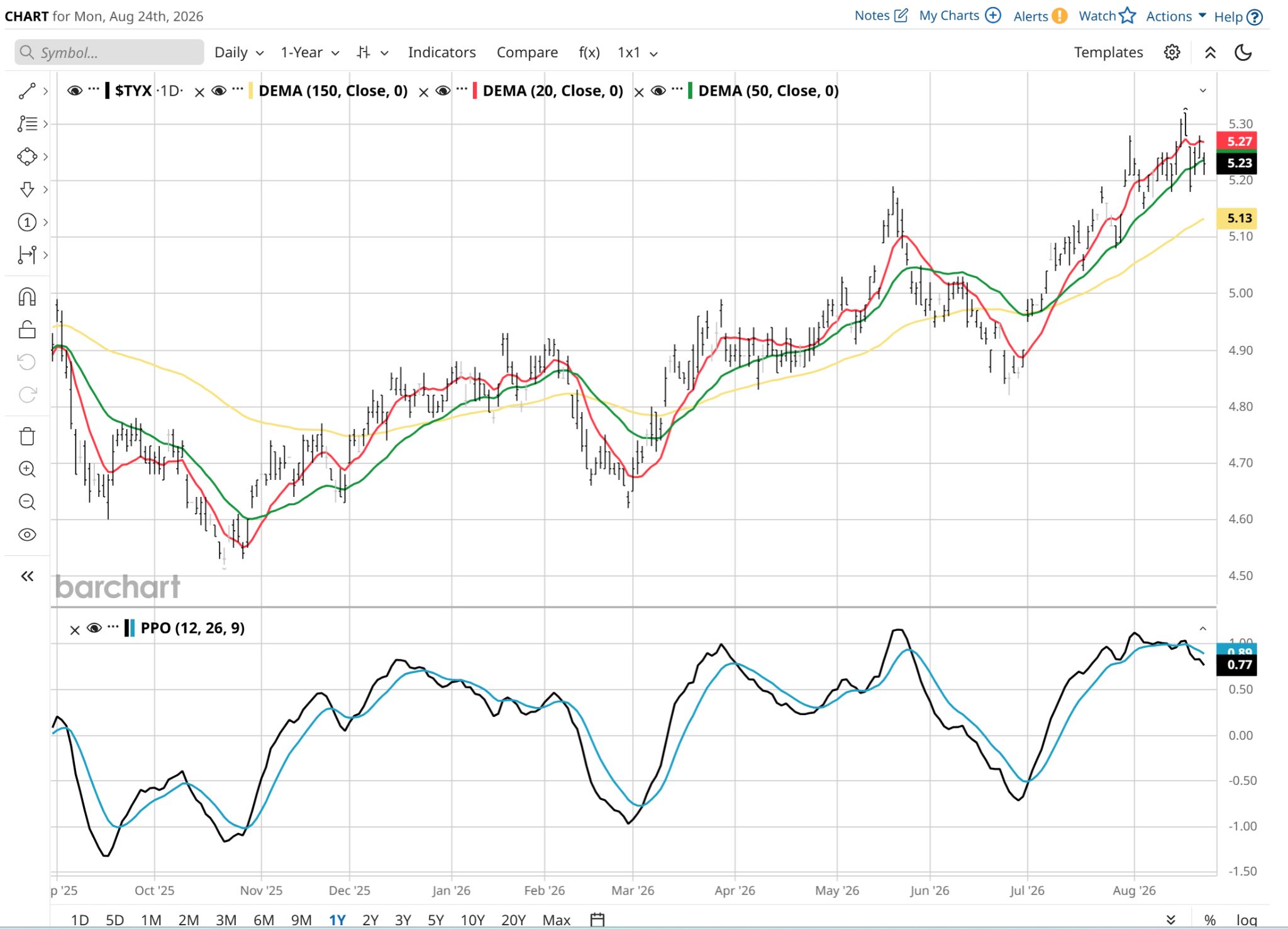Click the red DEMA 20 color swatch

coord(475,91)
